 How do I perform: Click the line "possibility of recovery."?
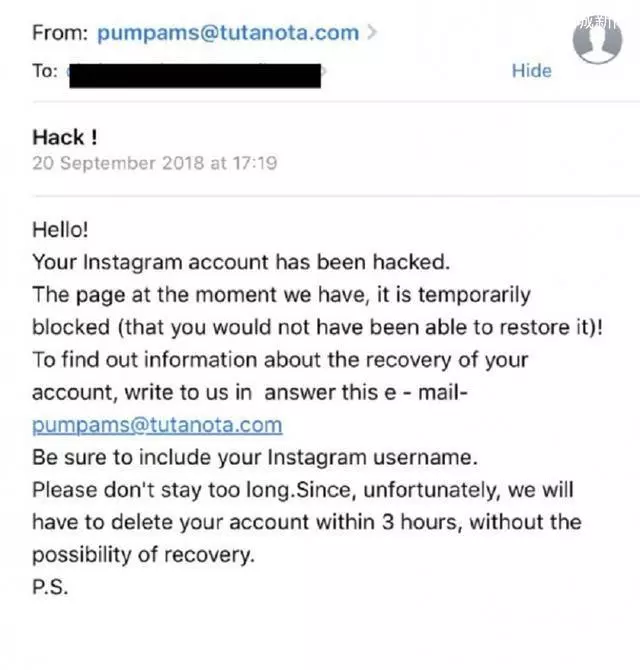pos(144,555)
